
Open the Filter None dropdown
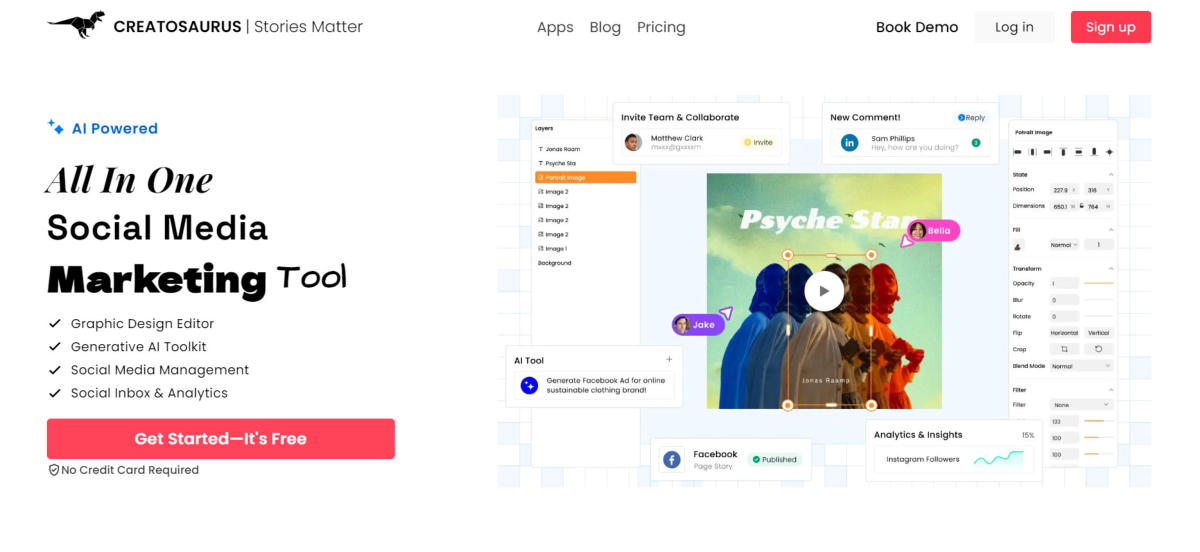coord(1081,404)
